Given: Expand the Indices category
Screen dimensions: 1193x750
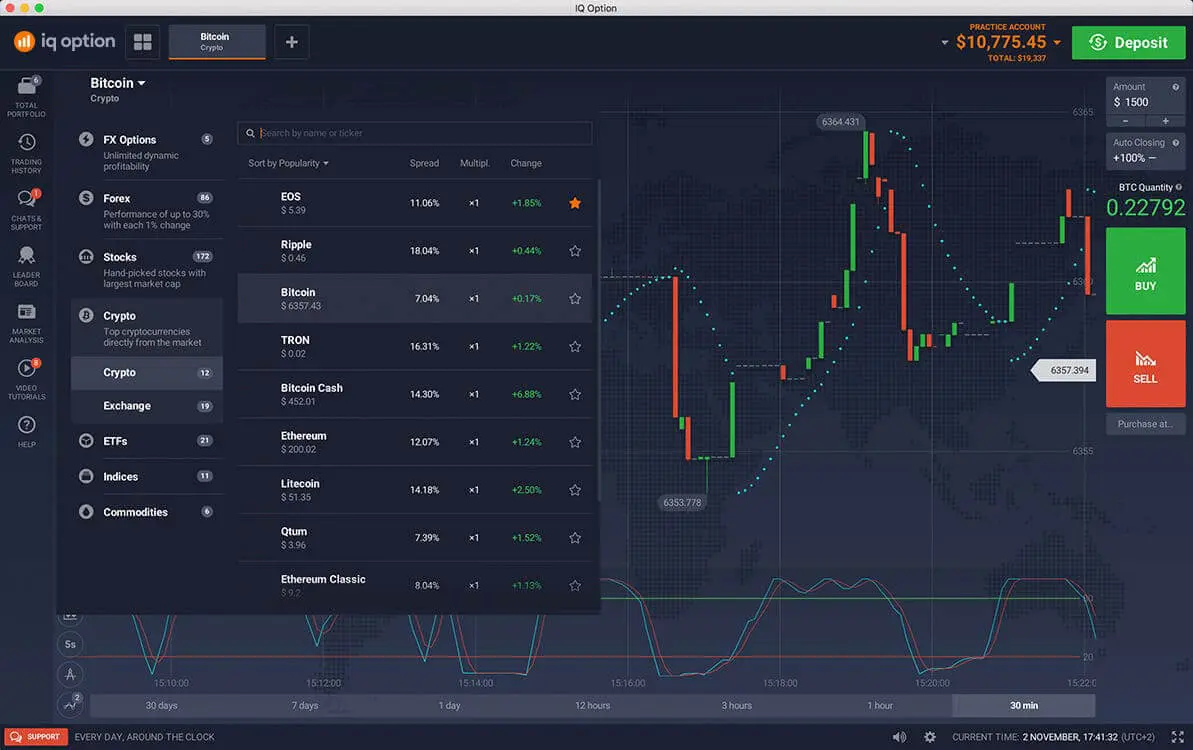Looking at the screenshot, I should (146, 476).
